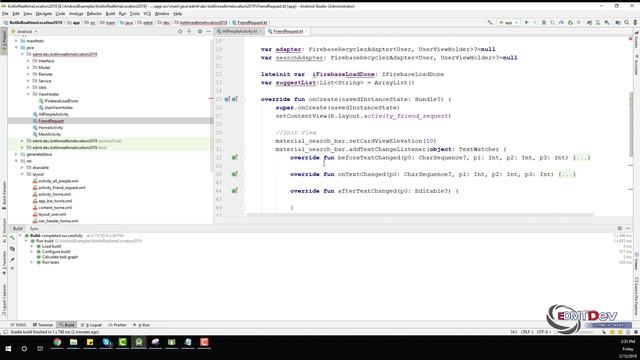Open the Navigate menu
This screenshot has height=360, width=640.
[x=44, y=13]
